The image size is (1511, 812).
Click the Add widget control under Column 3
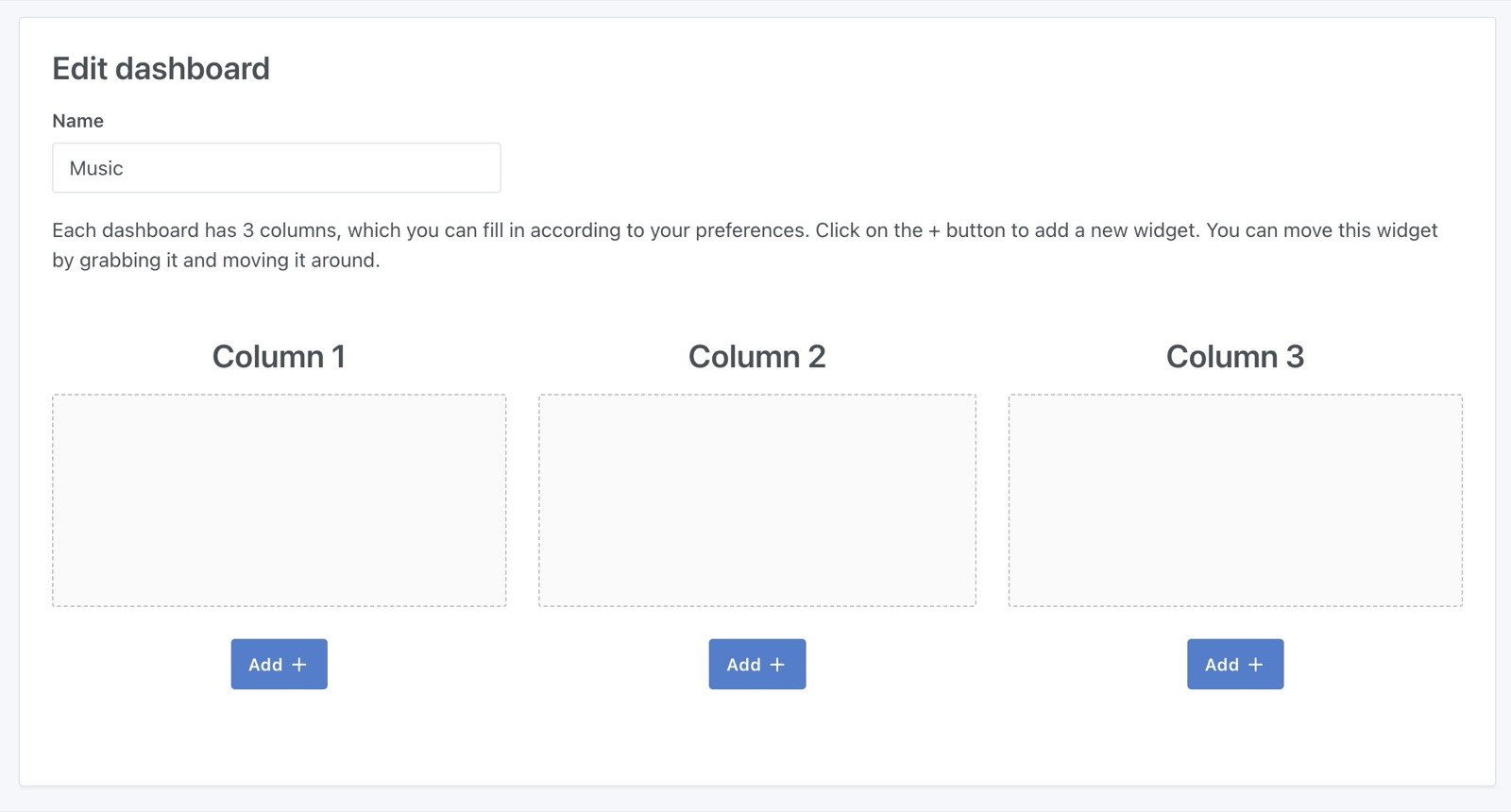coord(1234,664)
